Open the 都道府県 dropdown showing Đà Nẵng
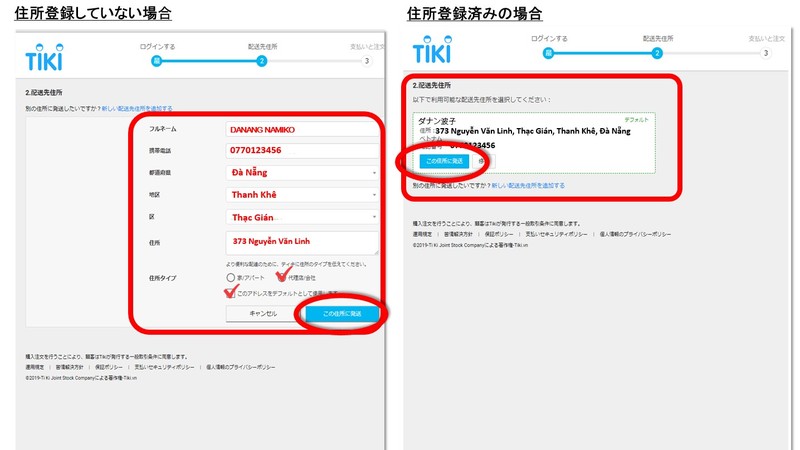The width and height of the screenshot is (800, 450). tap(302, 172)
